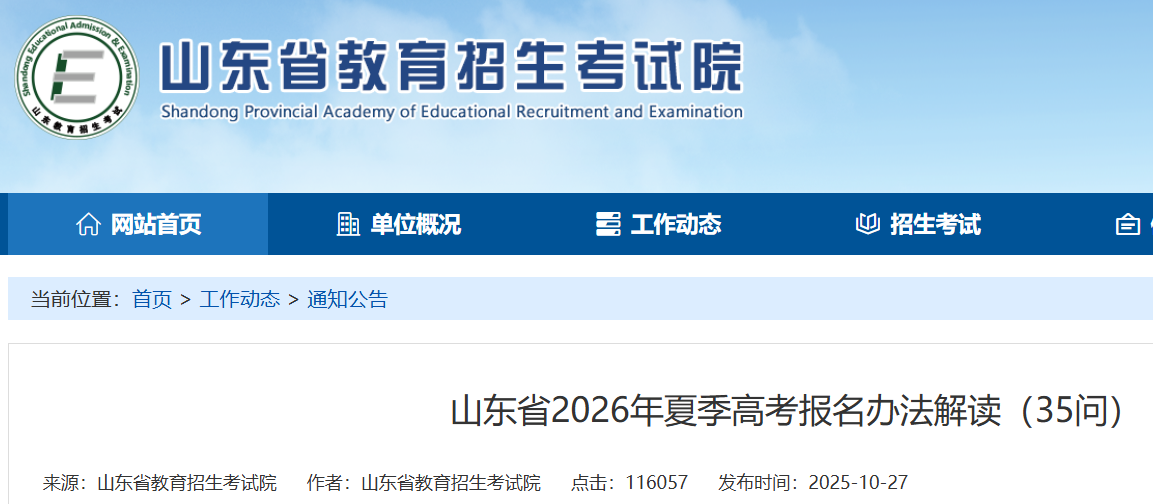Open 招生考试 from the navigation bar
The width and height of the screenshot is (1153, 504).
pos(935,224)
